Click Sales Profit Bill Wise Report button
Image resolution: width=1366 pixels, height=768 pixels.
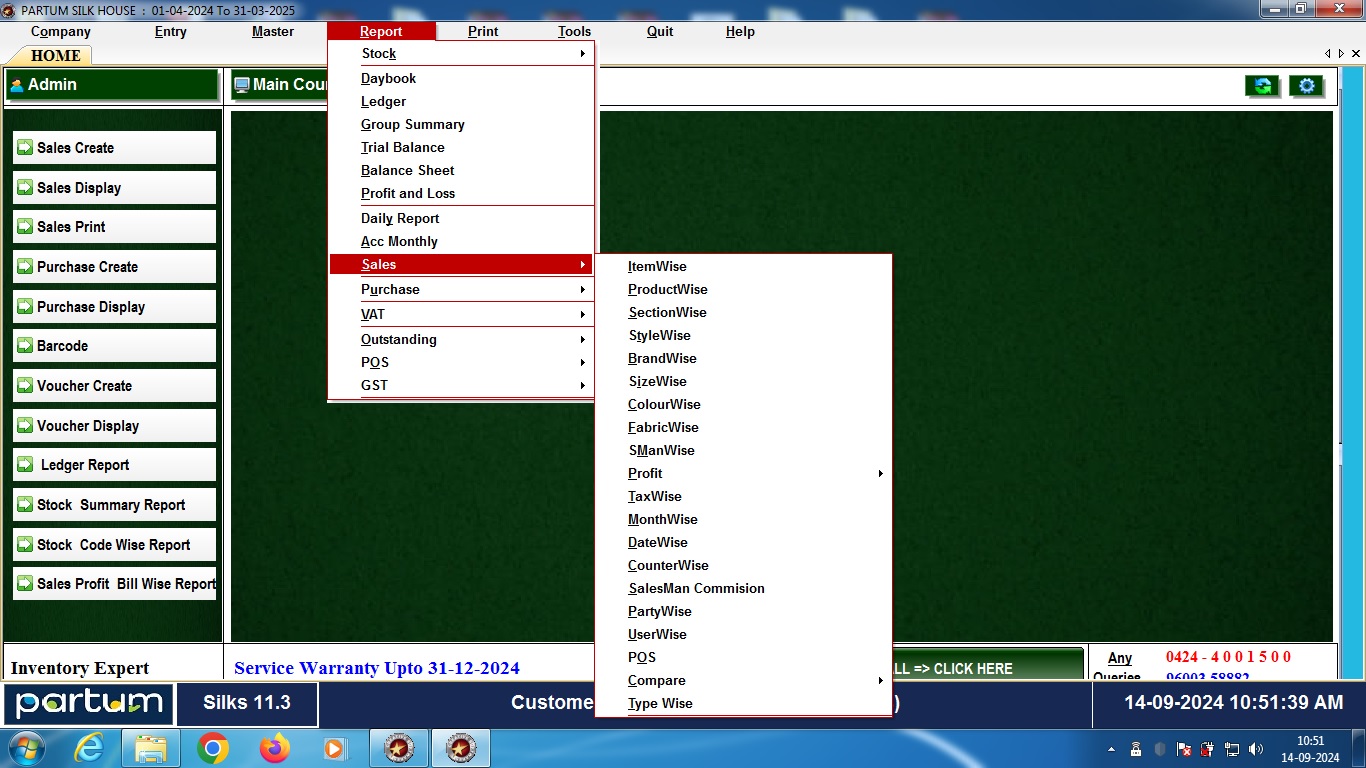coord(114,584)
